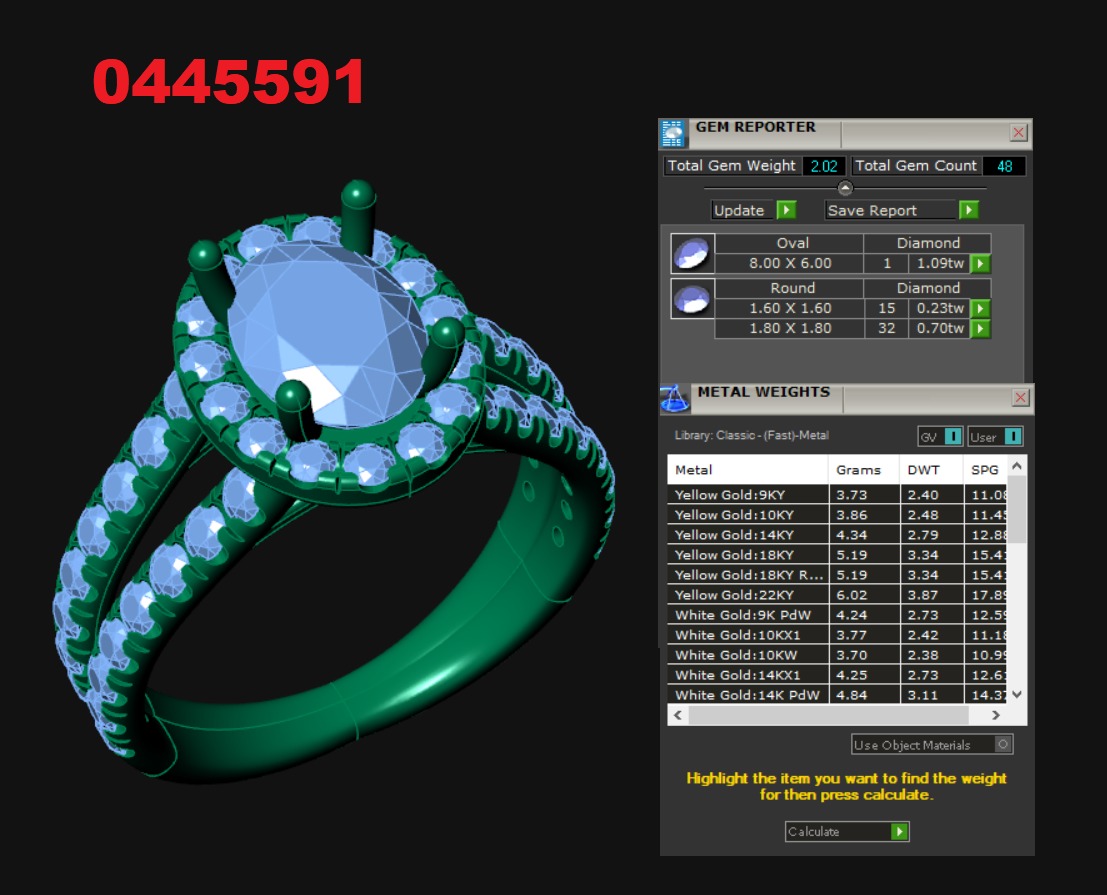The height and width of the screenshot is (895, 1107).
Task: Select the White Gold:14KX1 row
Action: 837,675
